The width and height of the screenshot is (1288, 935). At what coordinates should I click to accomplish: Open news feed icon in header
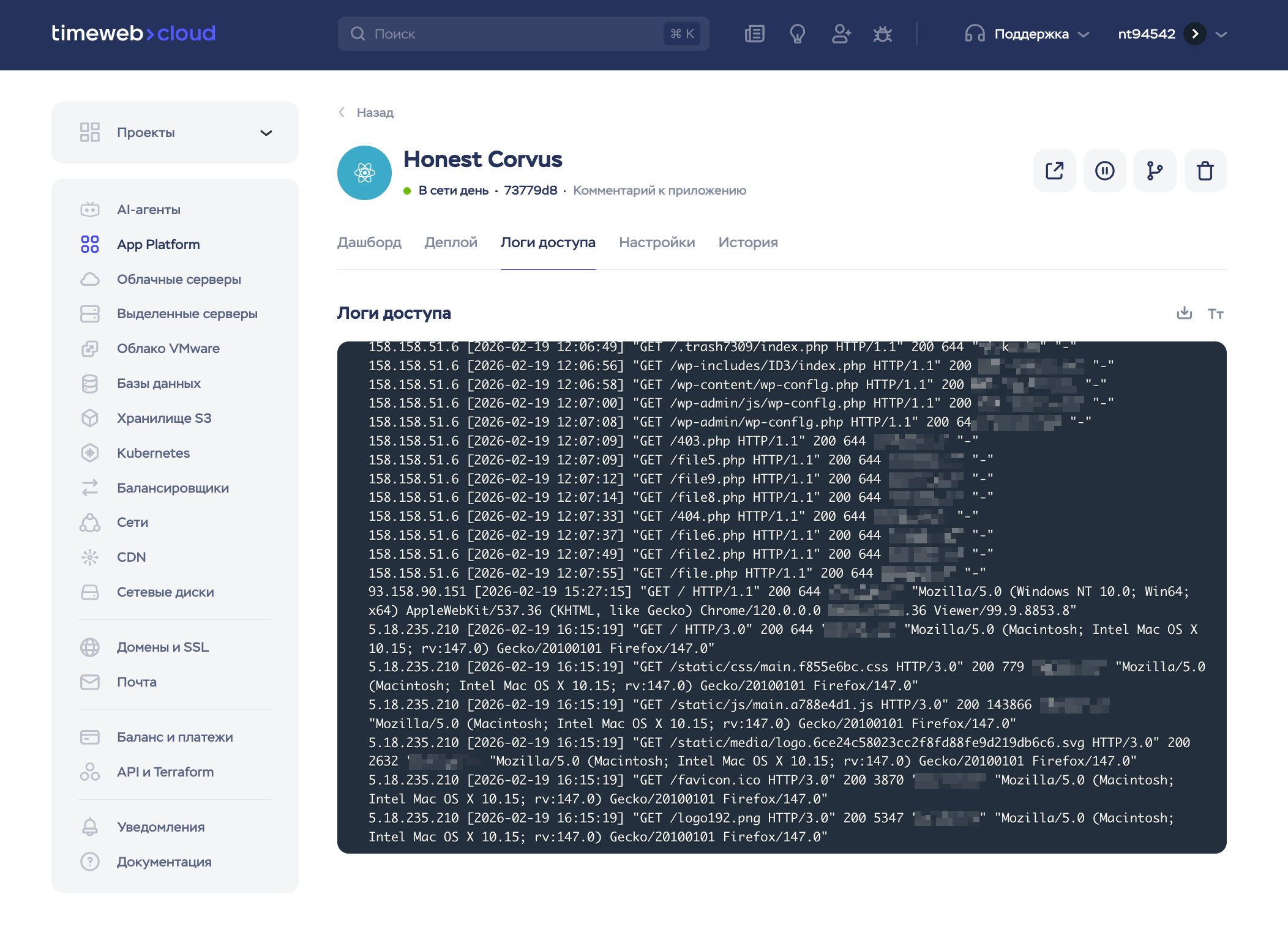[754, 34]
